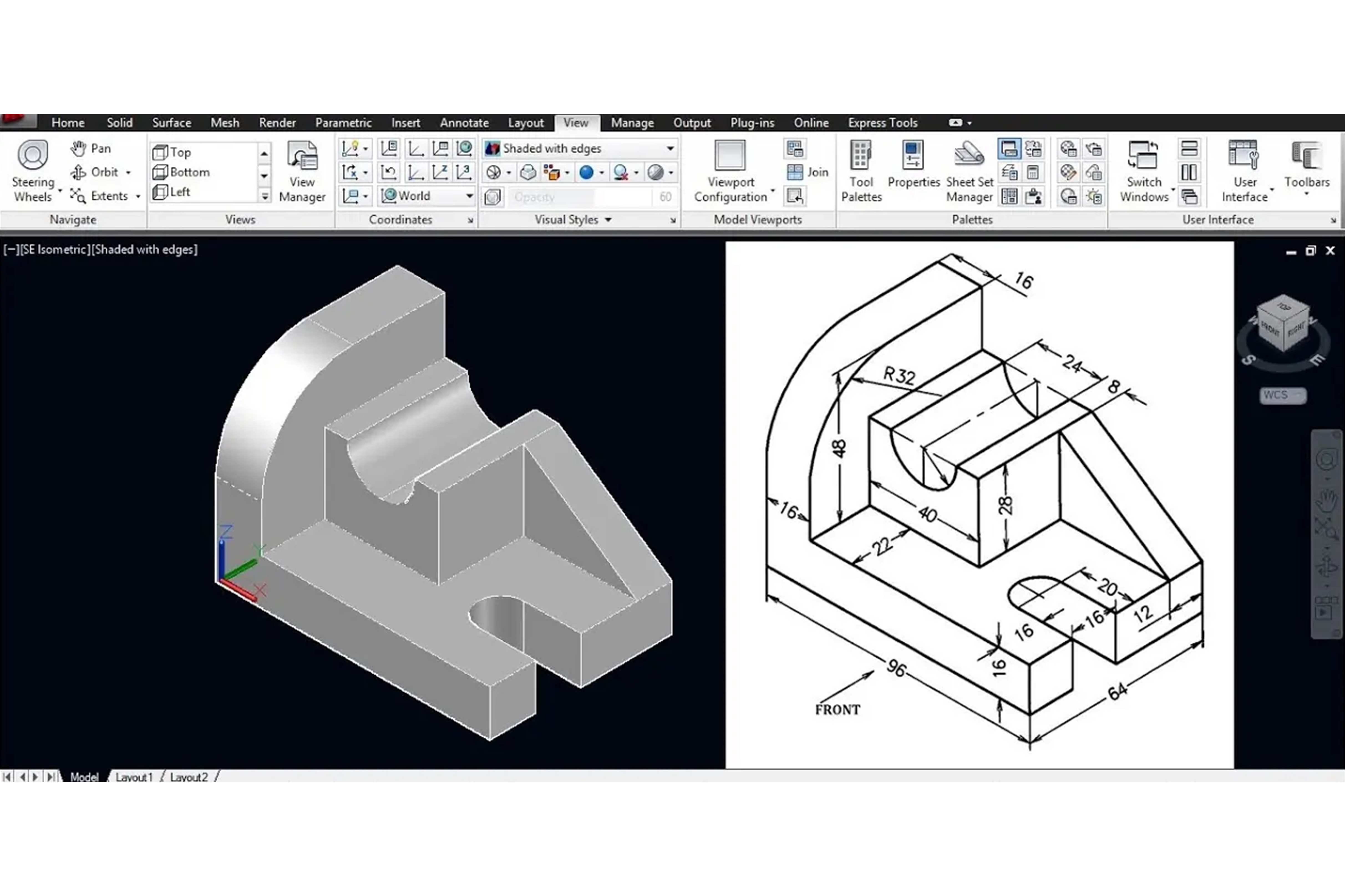Activate the Pan tool
1345x896 pixels.
tap(91, 149)
